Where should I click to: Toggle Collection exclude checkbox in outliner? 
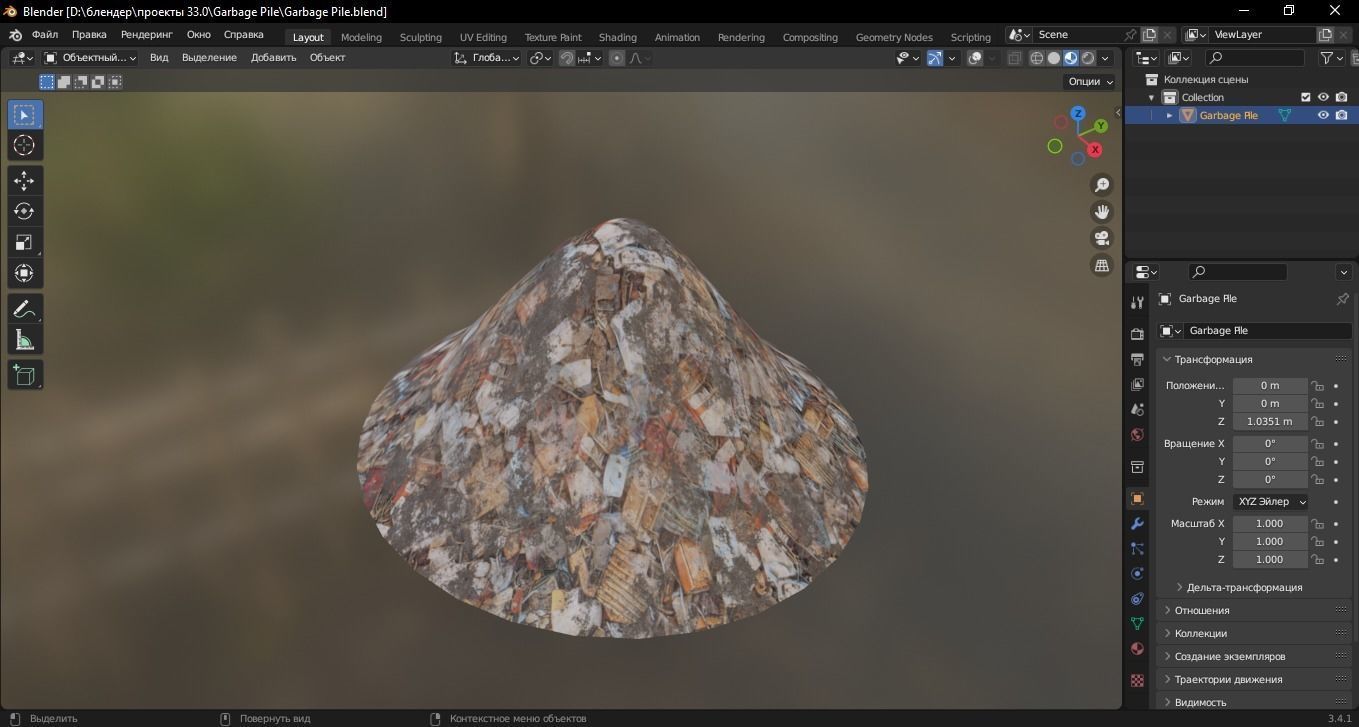coord(1305,97)
